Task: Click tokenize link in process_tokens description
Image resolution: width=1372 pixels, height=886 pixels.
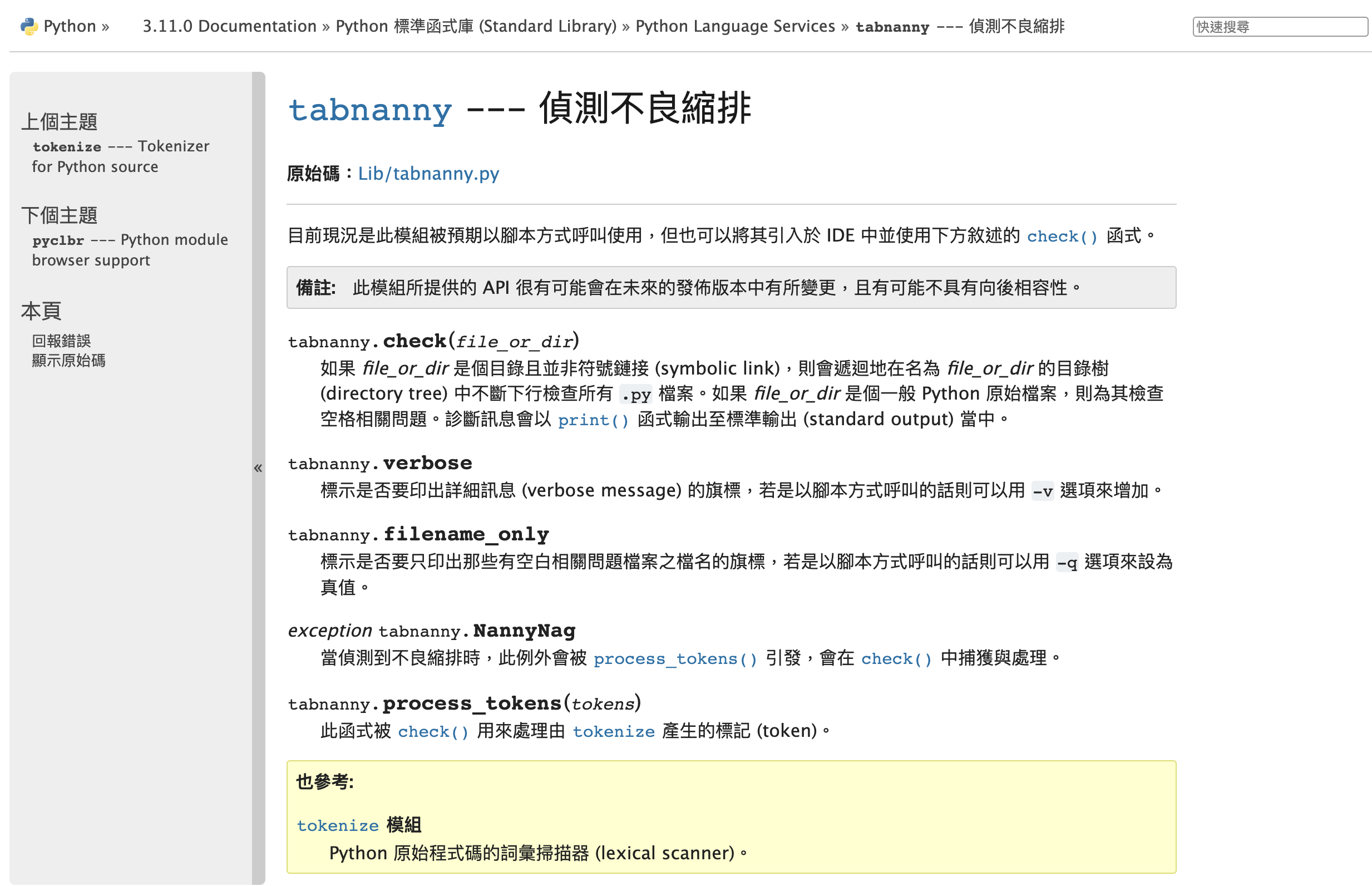Action: coord(613,732)
